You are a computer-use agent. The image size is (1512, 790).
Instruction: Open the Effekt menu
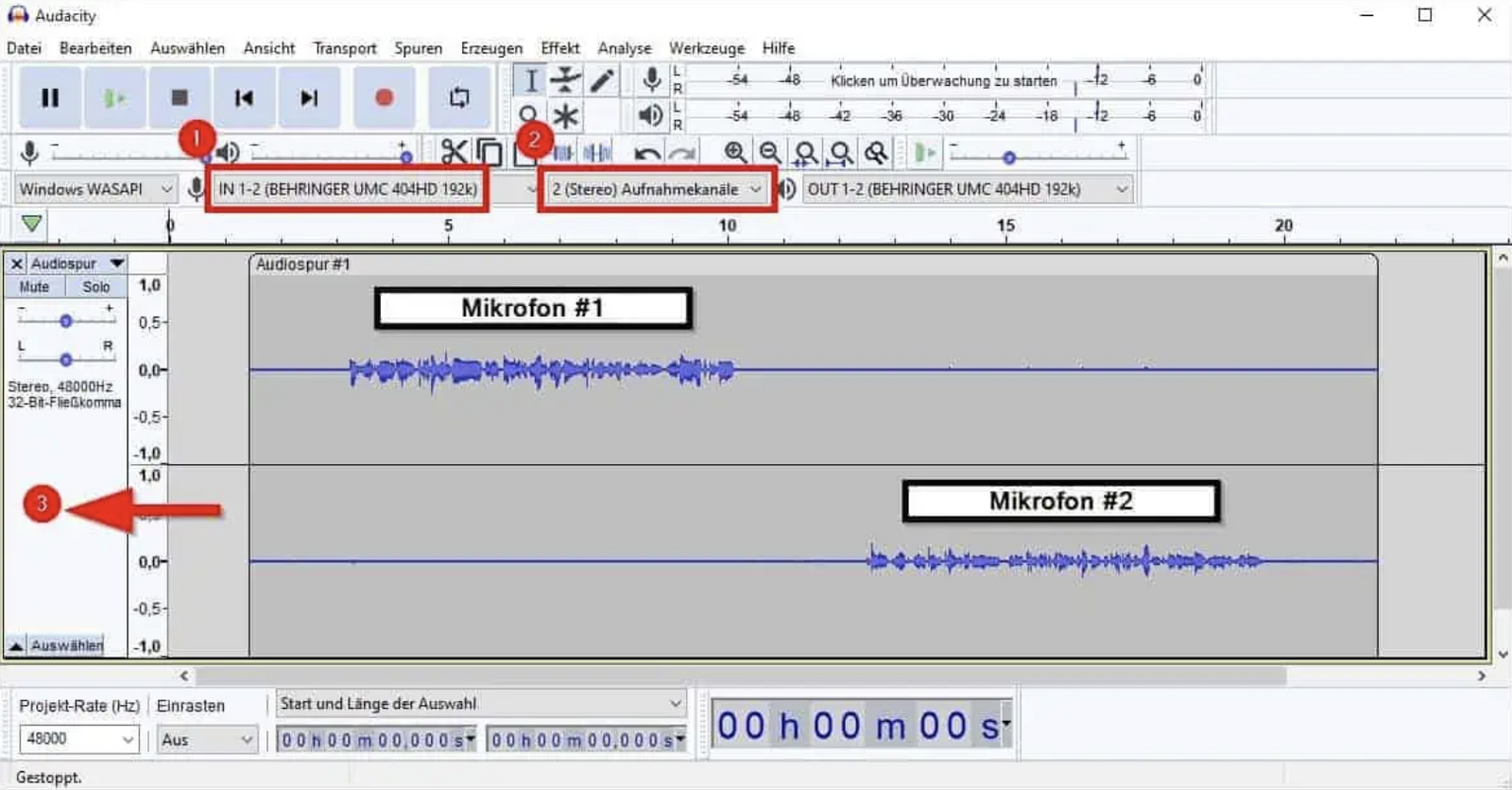click(559, 48)
